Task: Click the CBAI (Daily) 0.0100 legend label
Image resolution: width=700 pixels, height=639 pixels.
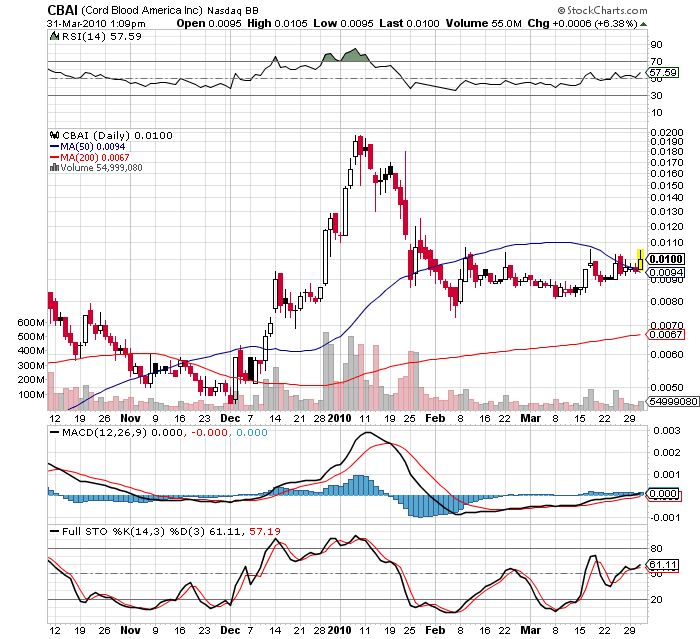Action: pos(117,135)
